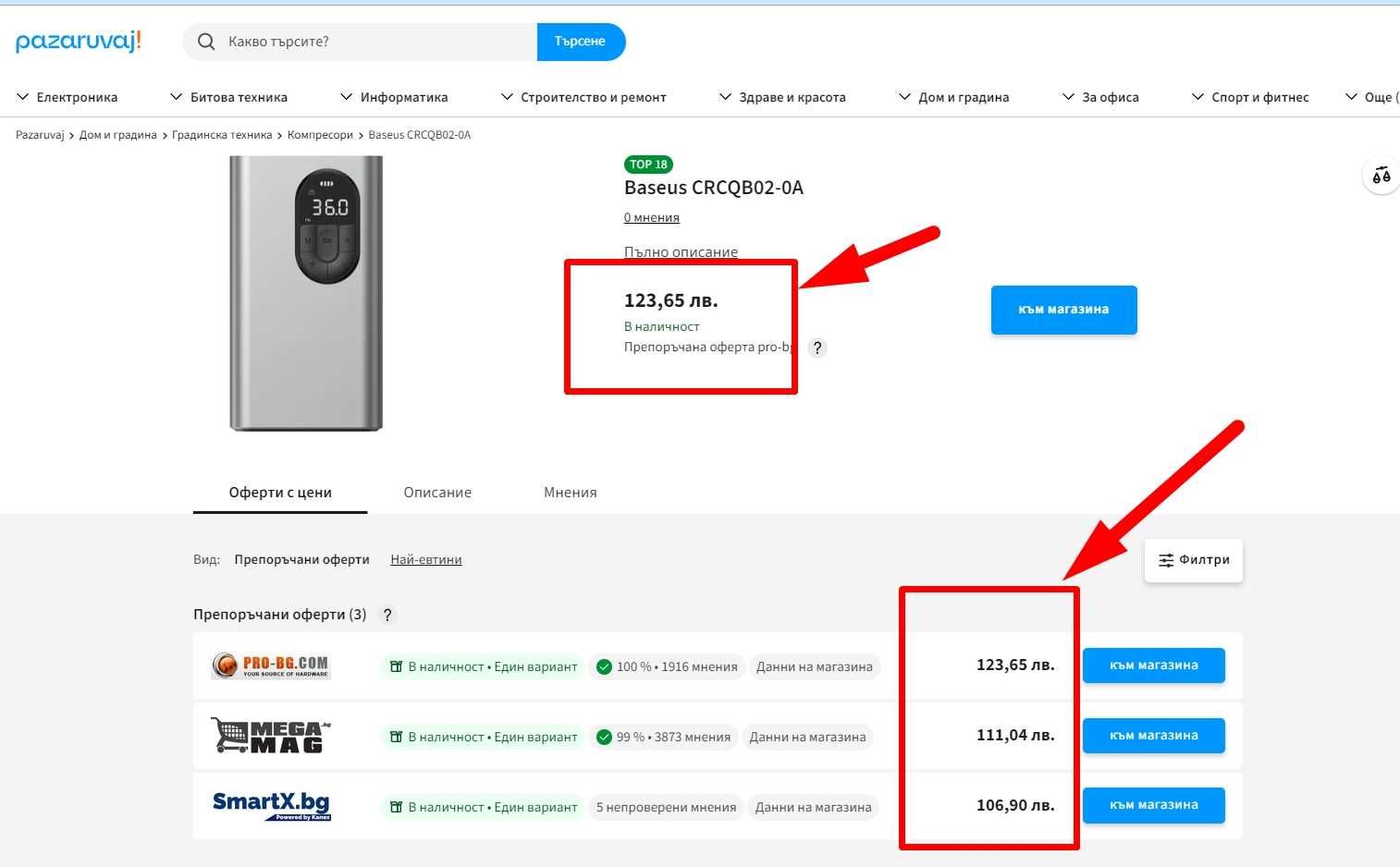
Task: Open the 0 мнения reviews link
Action: tap(652, 218)
